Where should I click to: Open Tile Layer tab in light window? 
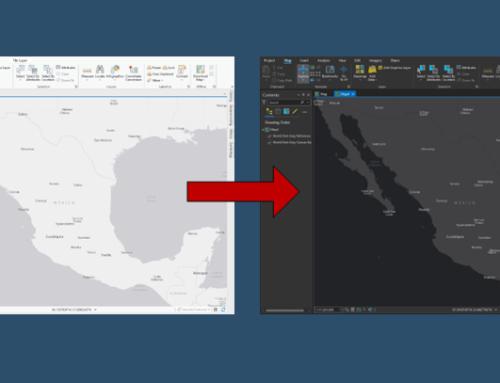tap(20, 60)
